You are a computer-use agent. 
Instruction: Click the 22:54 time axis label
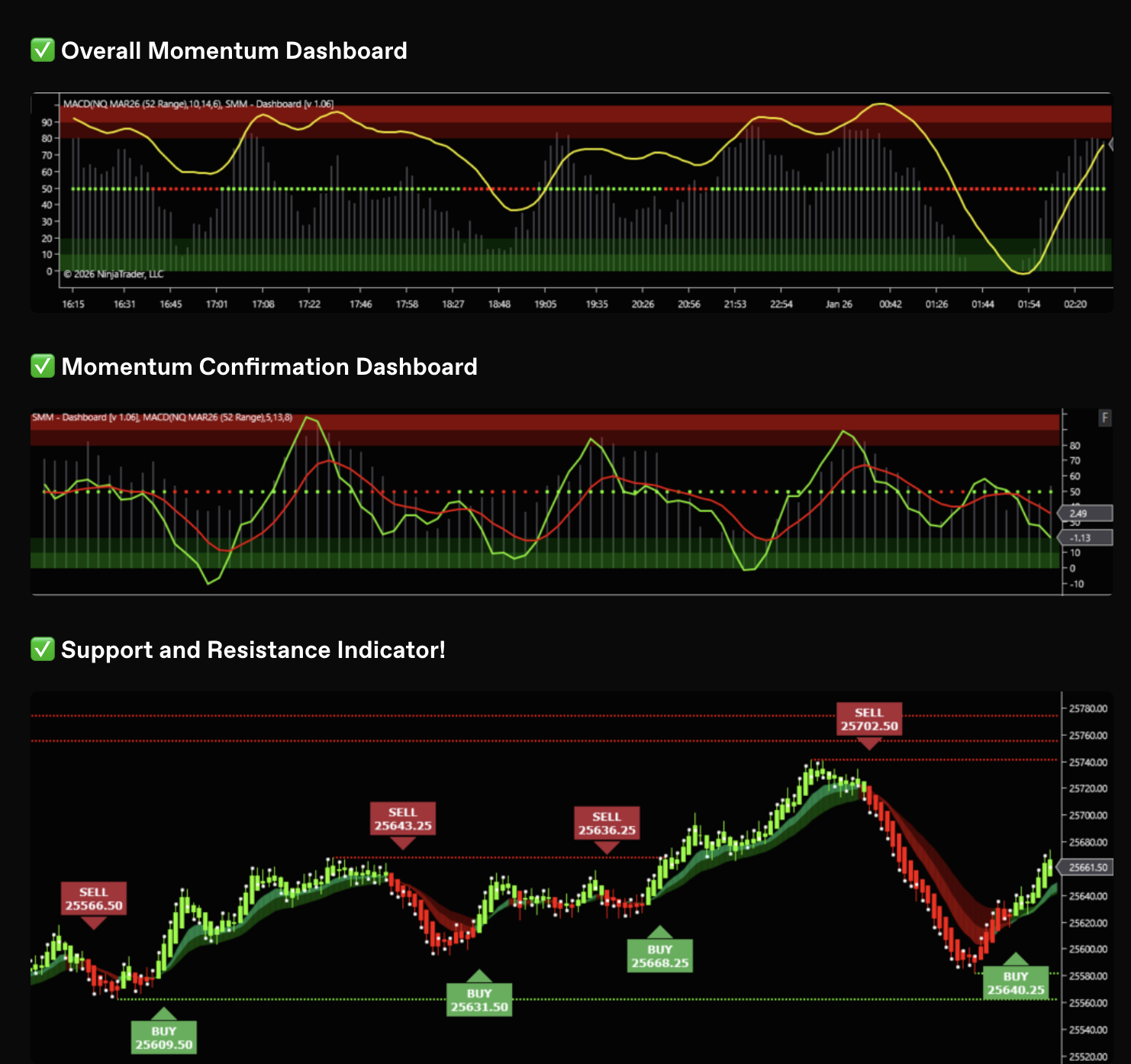781,304
